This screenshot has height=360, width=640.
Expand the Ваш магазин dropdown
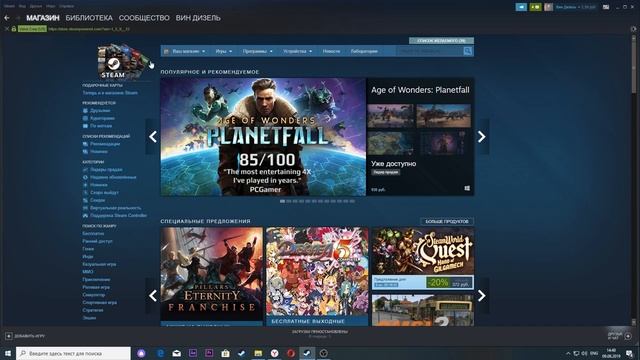click(188, 51)
